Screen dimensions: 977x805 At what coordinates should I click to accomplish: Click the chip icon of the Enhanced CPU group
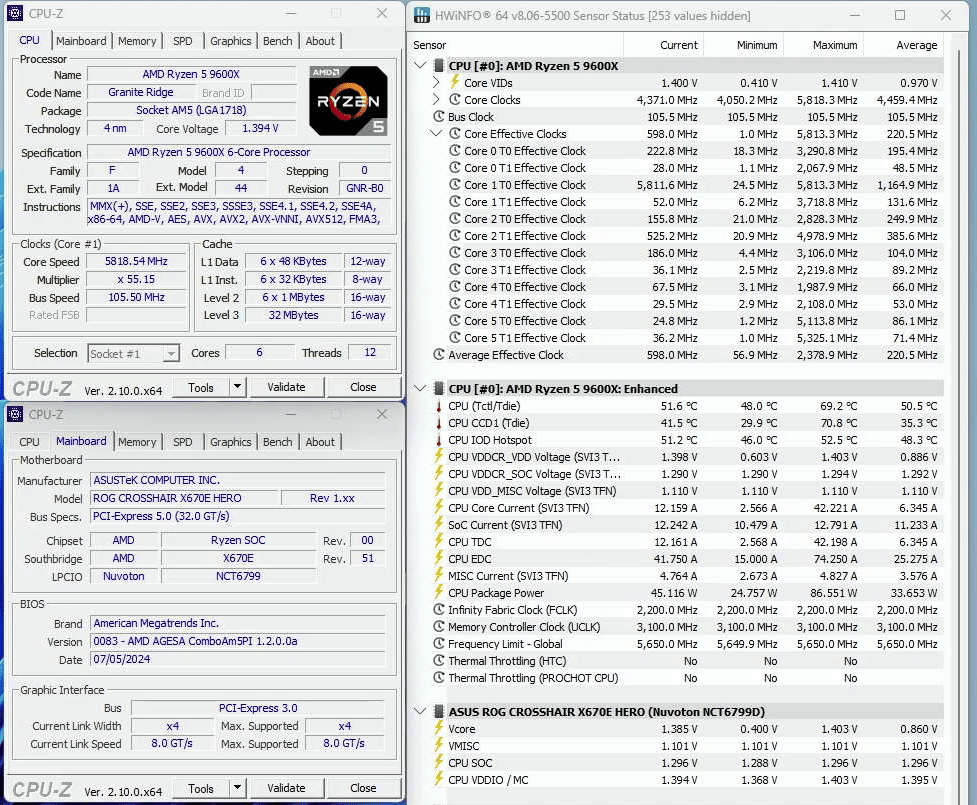click(439, 389)
